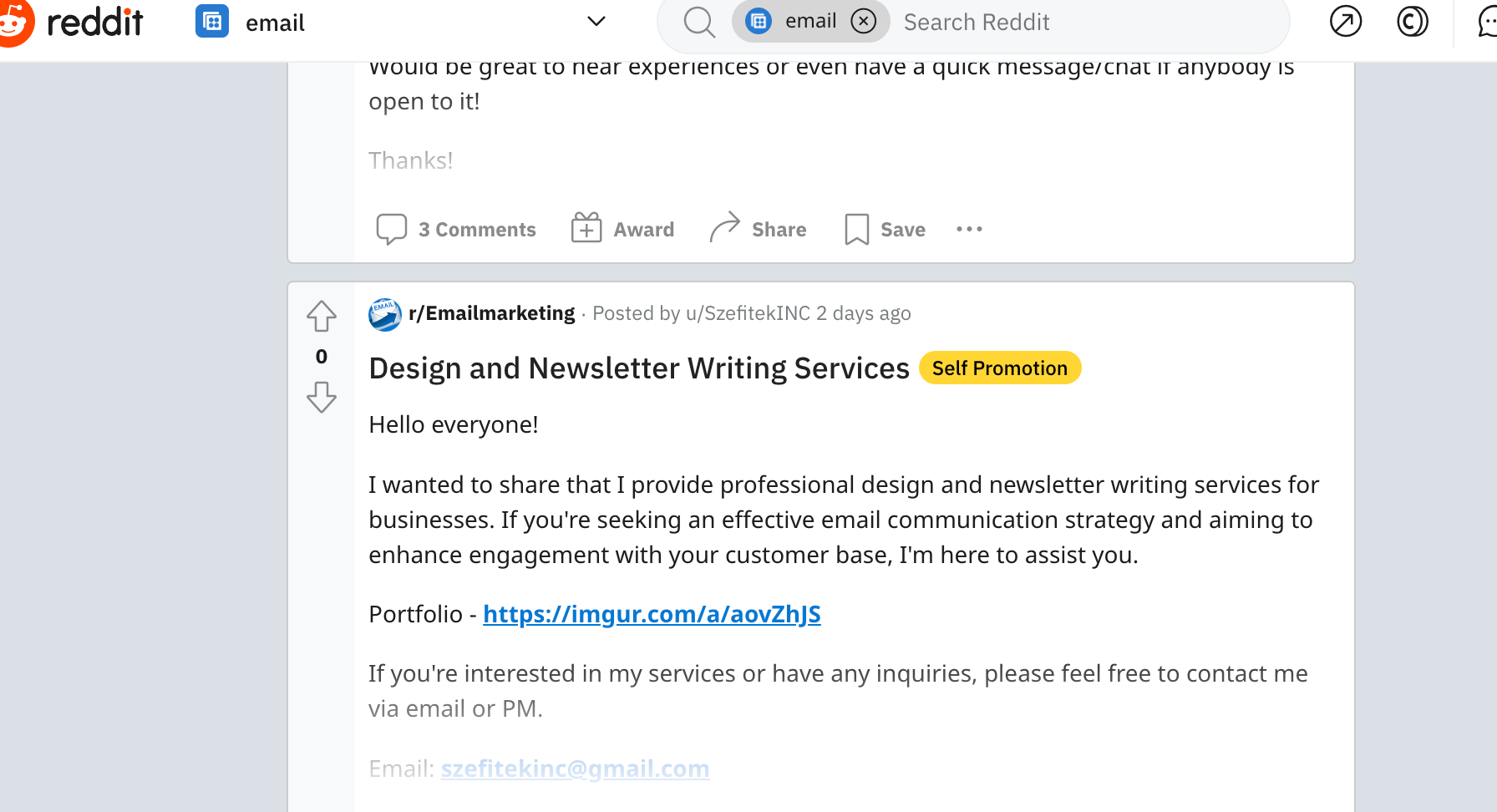
Task: Give an Award to the post
Action: (x=622, y=229)
